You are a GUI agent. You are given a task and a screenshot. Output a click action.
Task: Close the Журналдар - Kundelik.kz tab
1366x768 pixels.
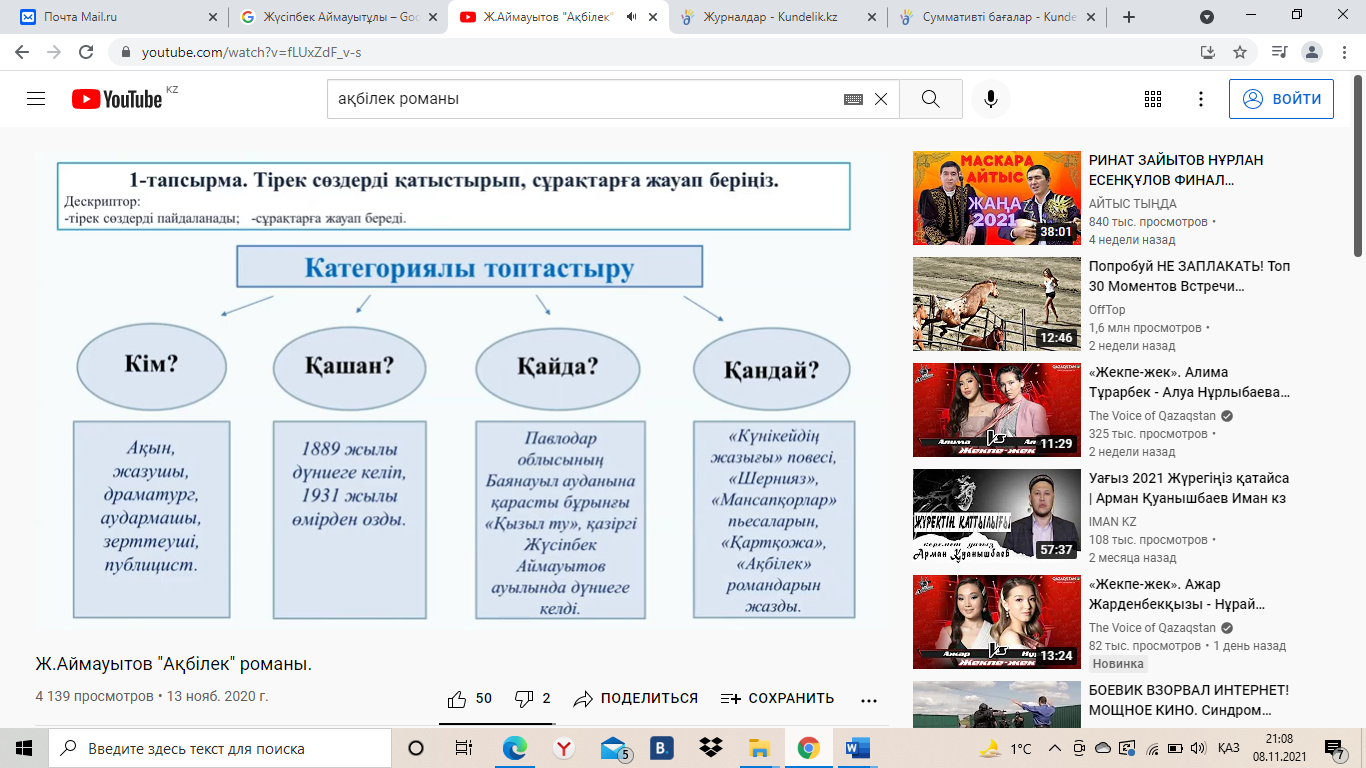(x=872, y=17)
